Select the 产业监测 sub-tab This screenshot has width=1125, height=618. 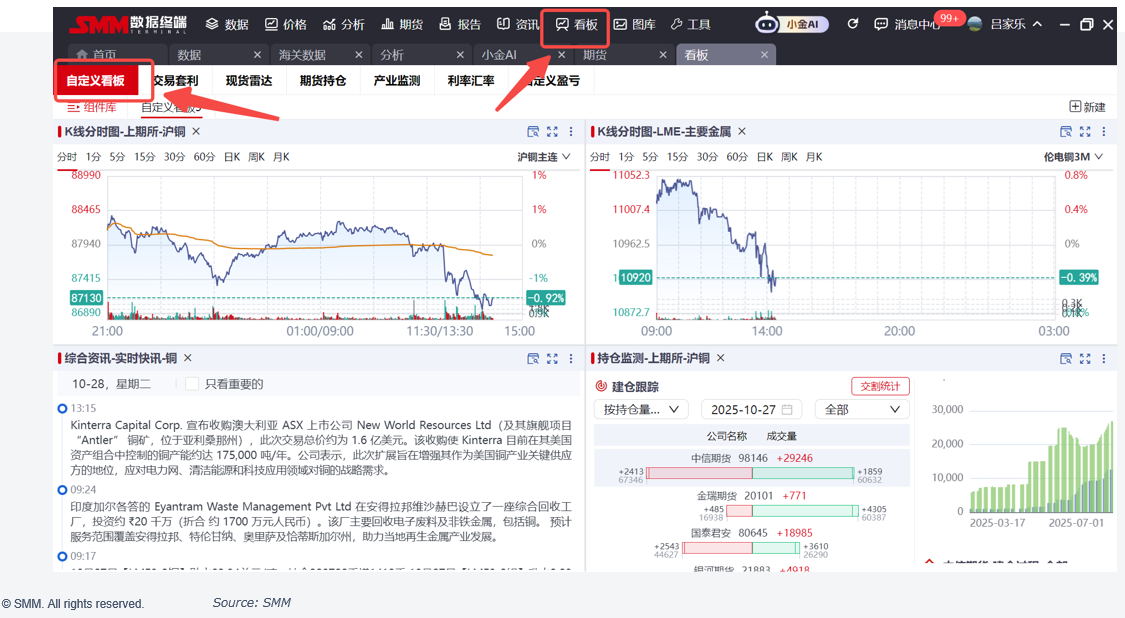point(397,80)
